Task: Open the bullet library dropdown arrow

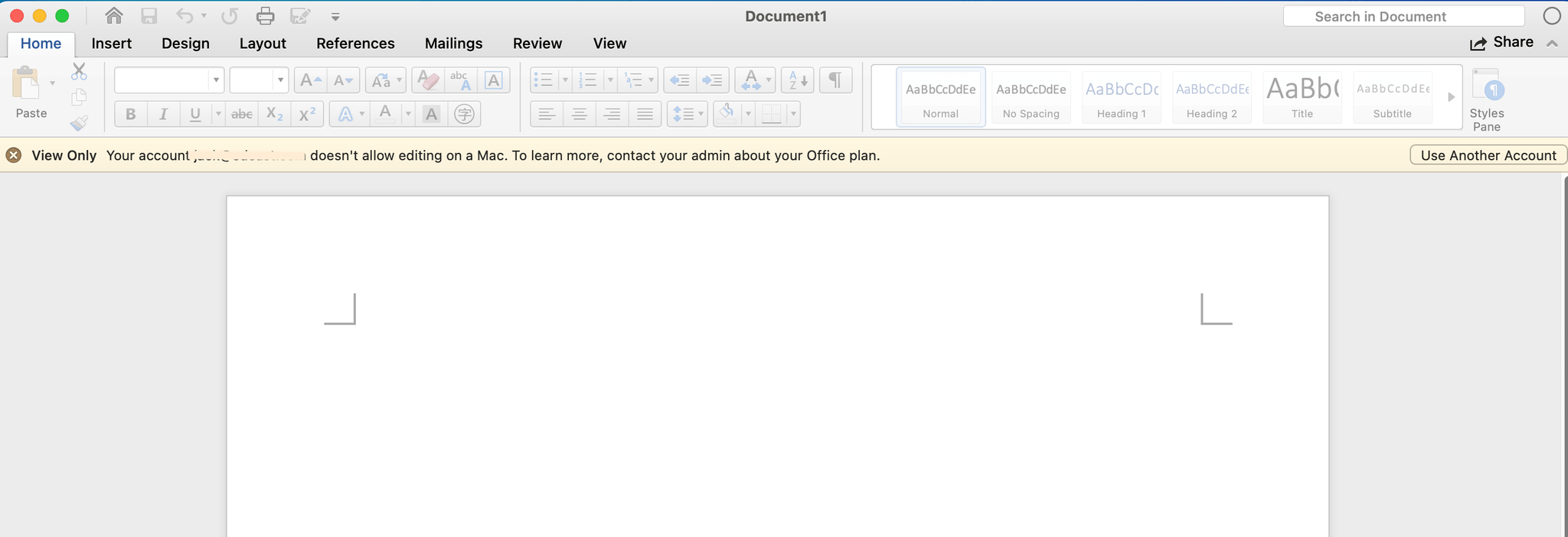Action: (x=565, y=80)
